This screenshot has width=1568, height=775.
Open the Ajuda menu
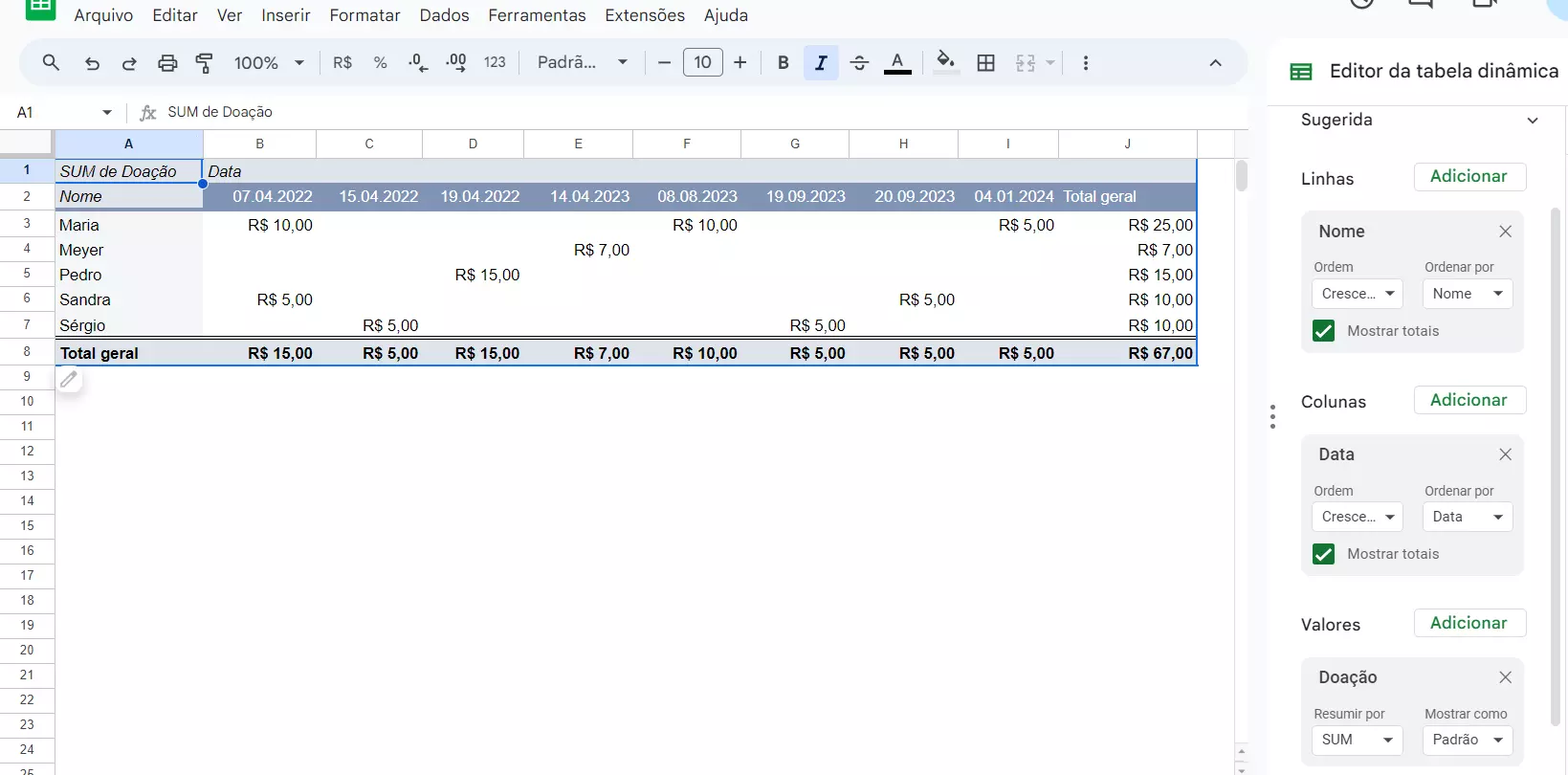pos(726,15)
